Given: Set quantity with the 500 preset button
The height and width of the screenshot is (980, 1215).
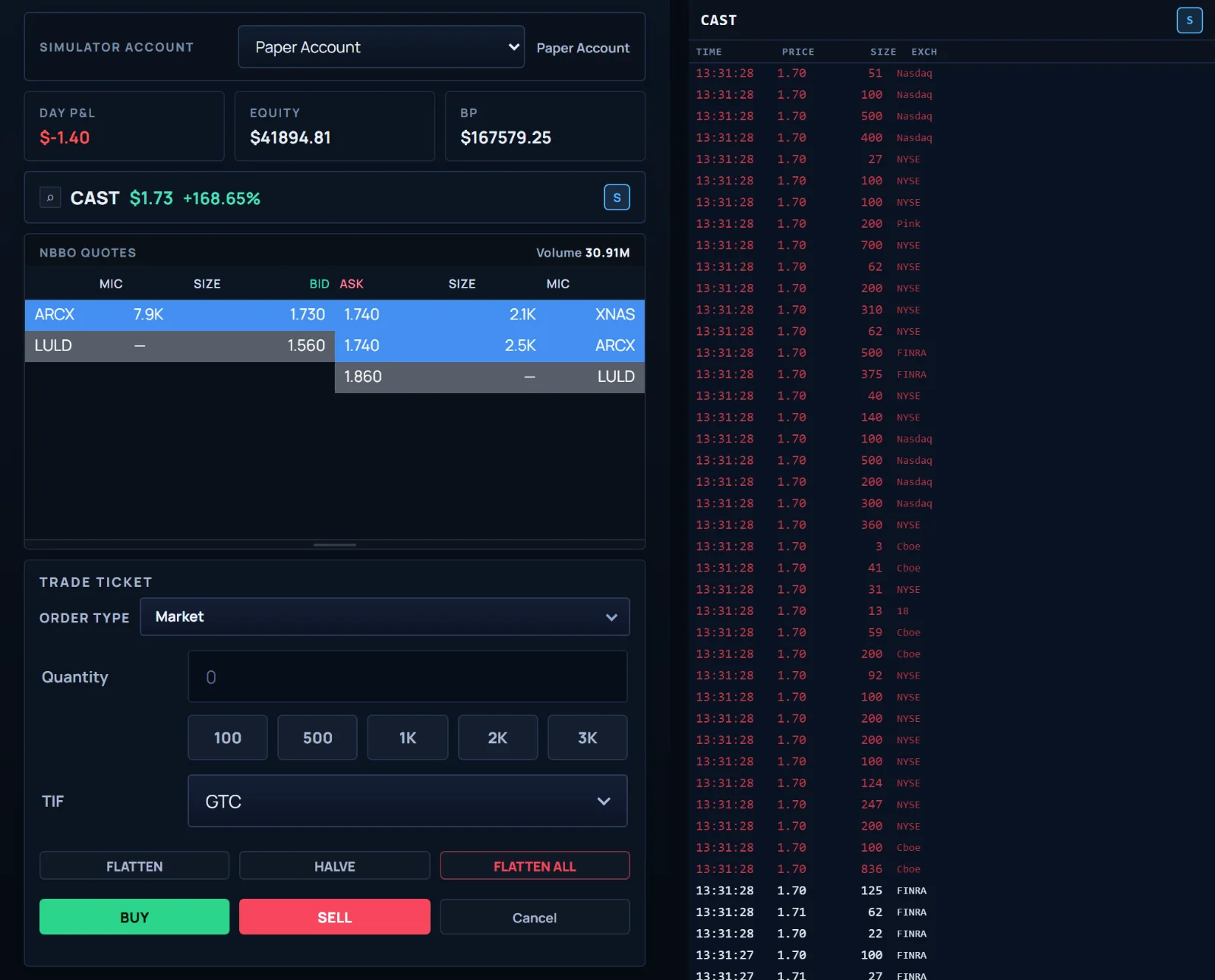Looking at the screenshot, I should (317, 737).
